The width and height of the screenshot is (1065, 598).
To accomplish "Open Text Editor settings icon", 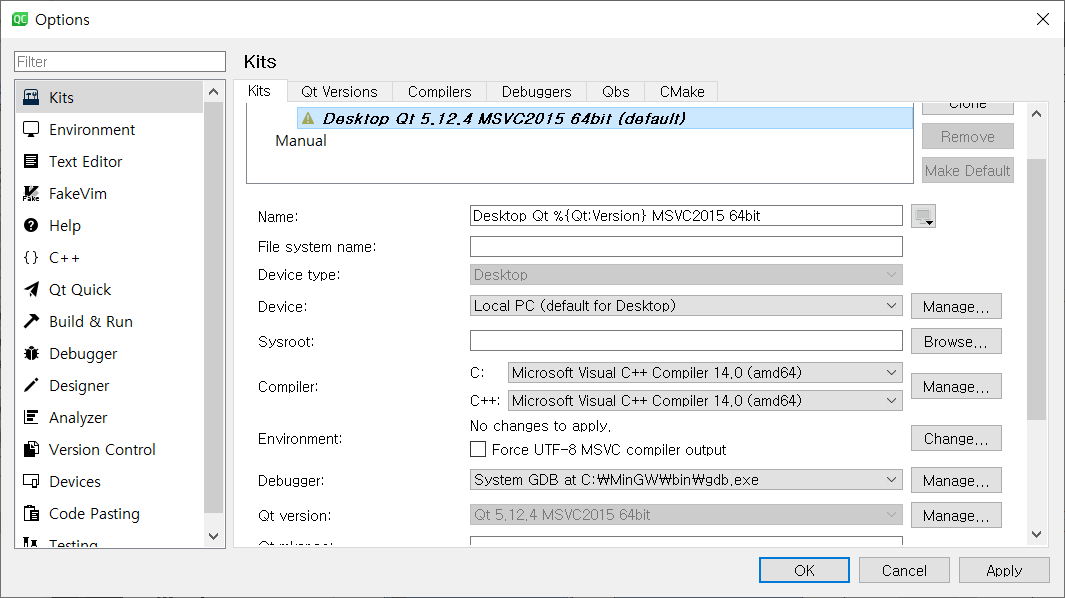I will [x=31, y=161].
